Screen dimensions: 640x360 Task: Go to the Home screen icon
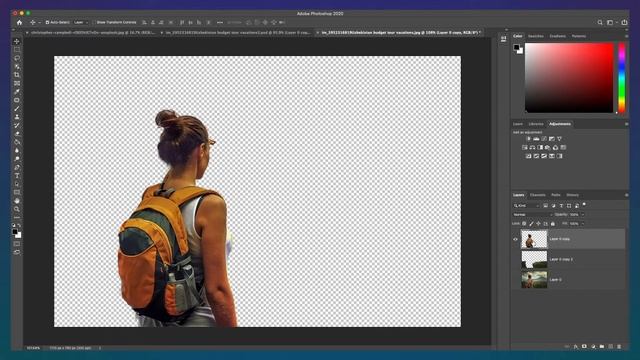pos(19,22)
